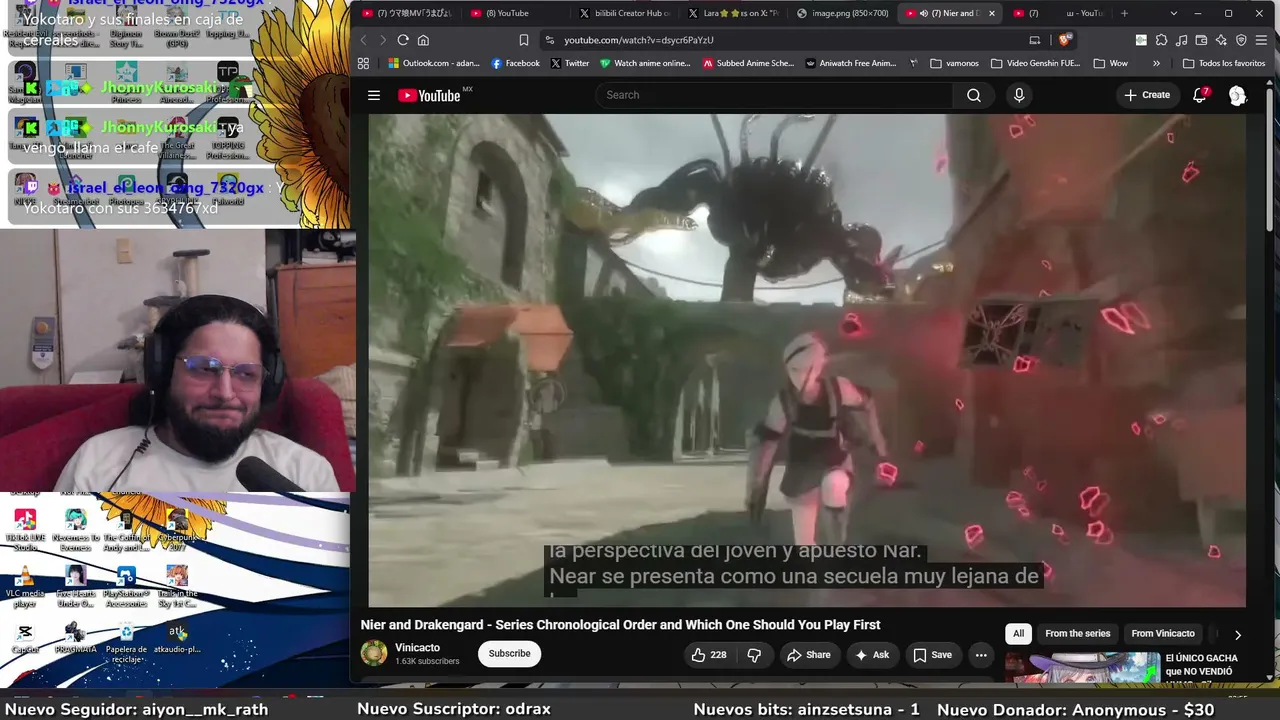Open the Twitter bookmark
The image size is (1280, 720).
click(x=569, y=63)
